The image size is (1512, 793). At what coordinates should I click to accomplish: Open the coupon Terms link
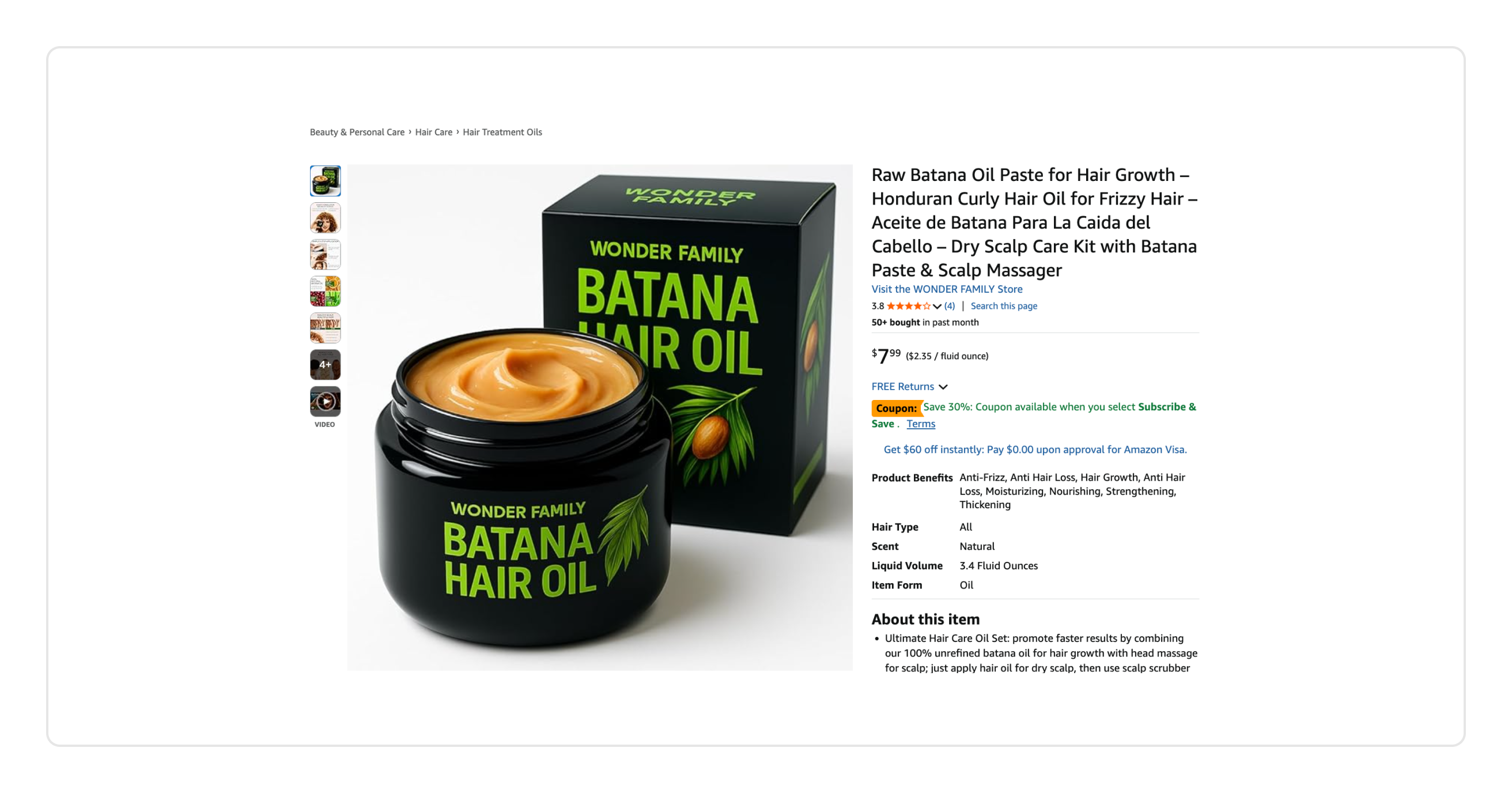920,424
